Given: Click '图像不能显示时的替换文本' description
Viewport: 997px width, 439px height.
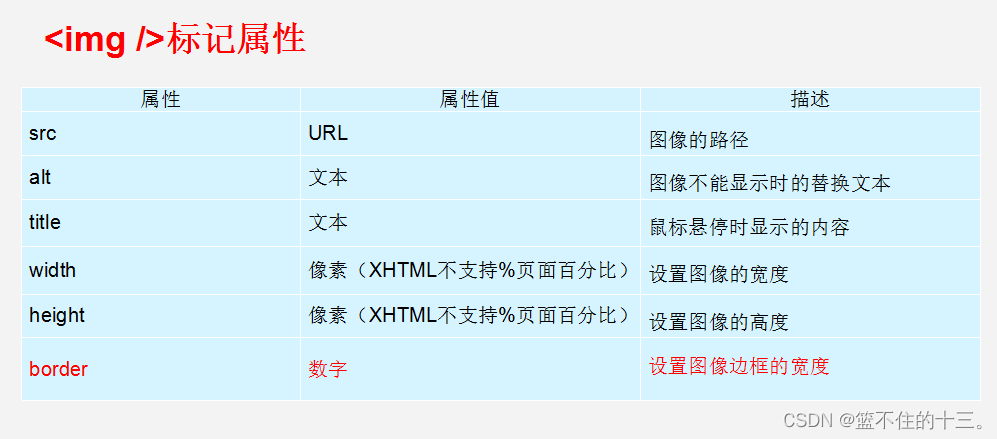Looking at the screenshot, I should [x=810, y=178].
